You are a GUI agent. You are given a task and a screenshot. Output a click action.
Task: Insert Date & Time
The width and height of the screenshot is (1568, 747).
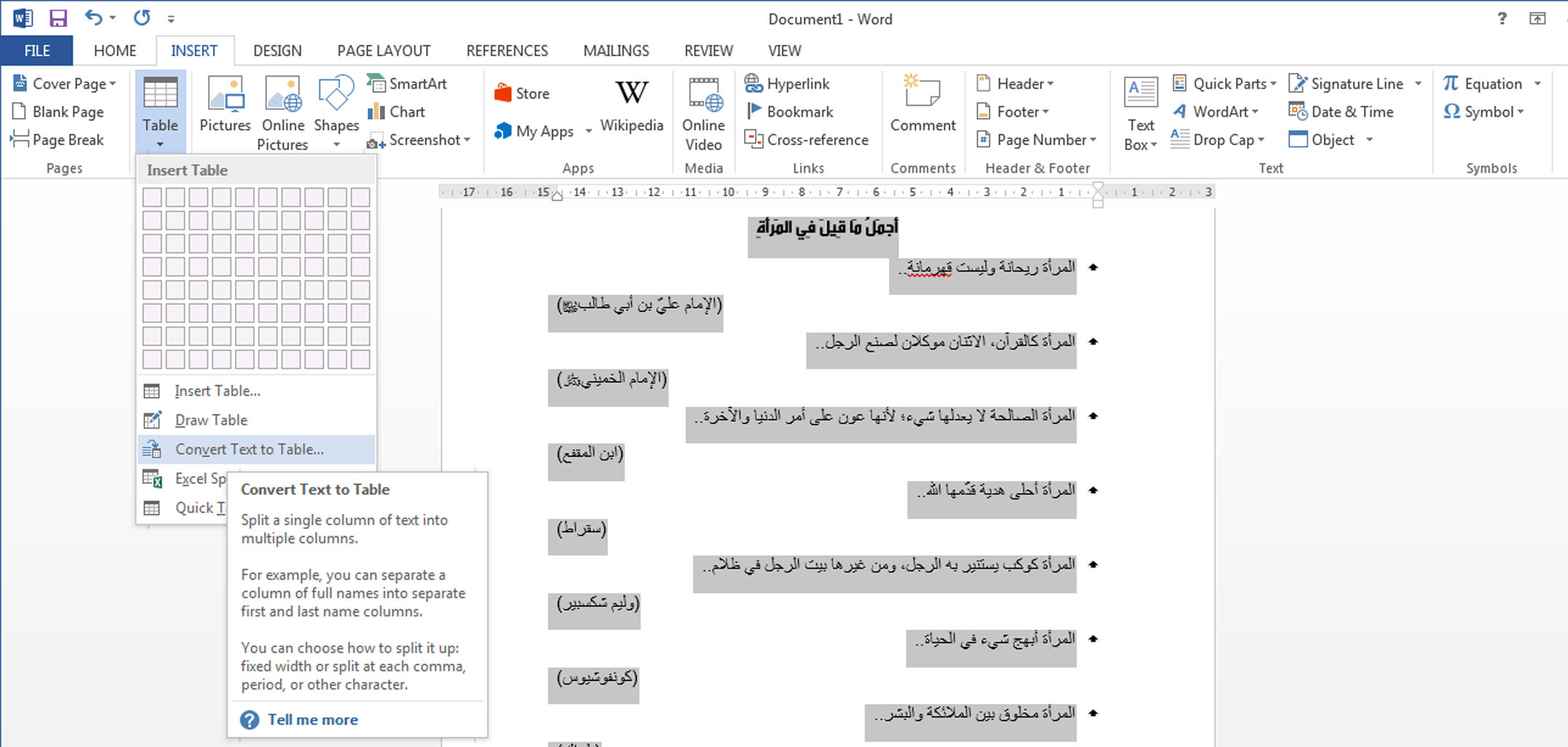[1341, 112]
